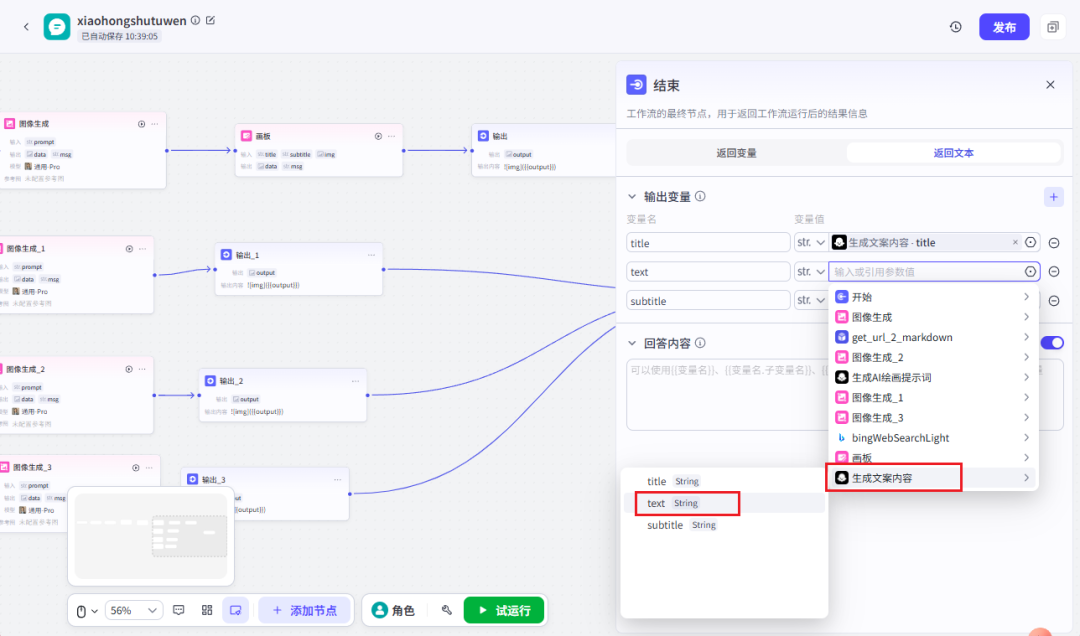
Task: Click the 发布 publish button
Action: [x=1004, y=27]
